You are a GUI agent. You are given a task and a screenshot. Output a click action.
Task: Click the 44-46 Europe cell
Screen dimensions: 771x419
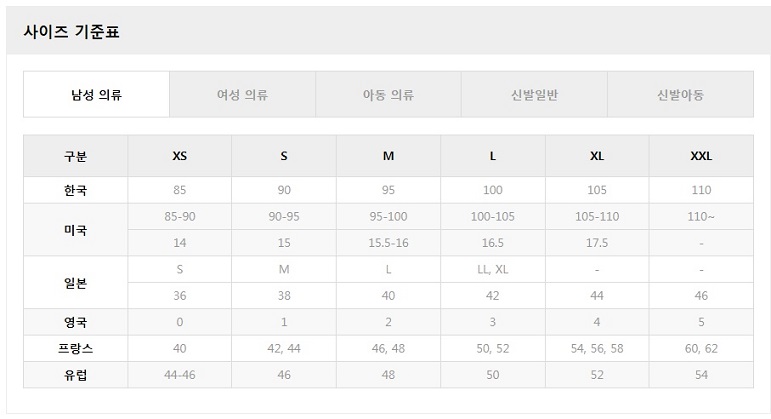(x=179, y=374)
